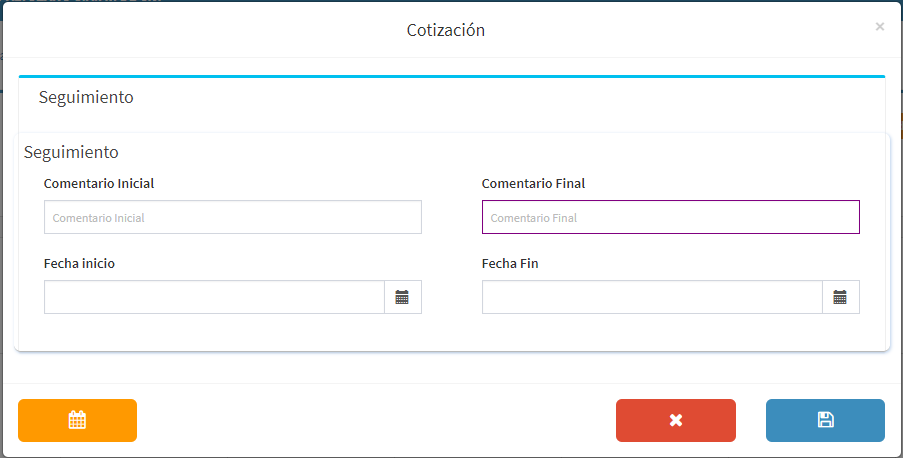Cancel using the red X button

[x=676, y=421]
